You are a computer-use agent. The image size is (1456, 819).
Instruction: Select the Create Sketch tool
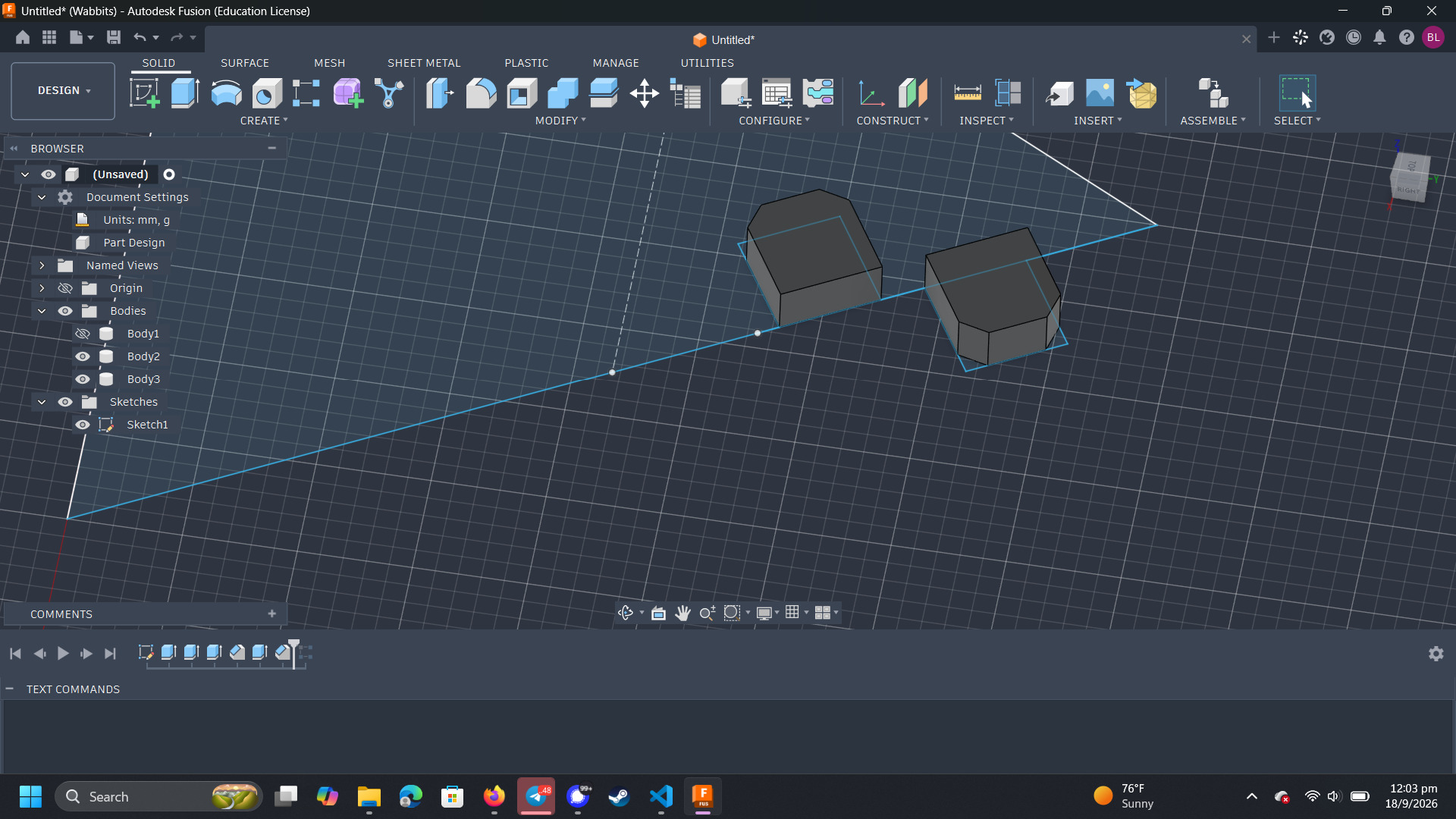[144, 93]
